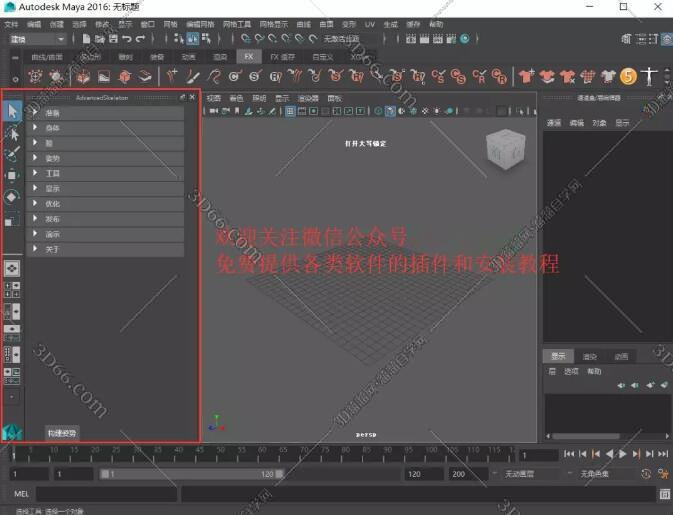Click the New Scene icon

click(x=86, y=39)
